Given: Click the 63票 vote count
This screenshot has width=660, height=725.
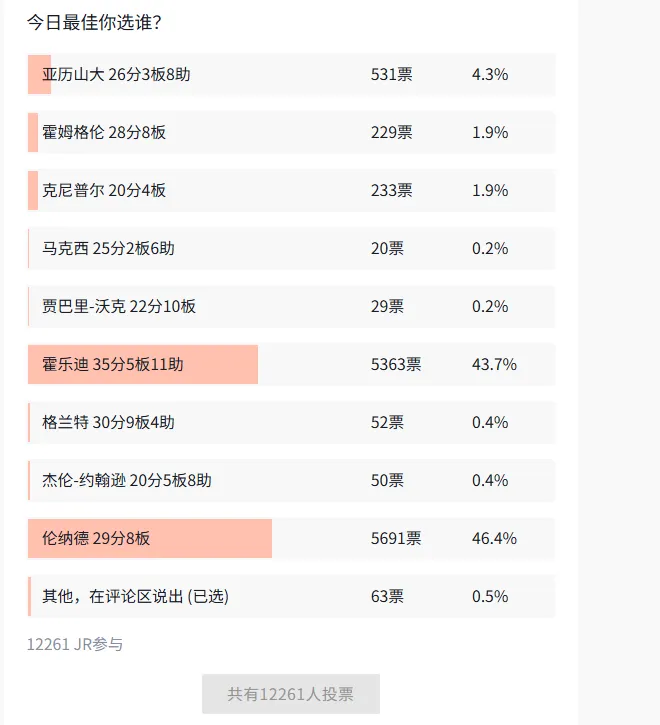Looking at the screenshot, I should click(387, 597).
